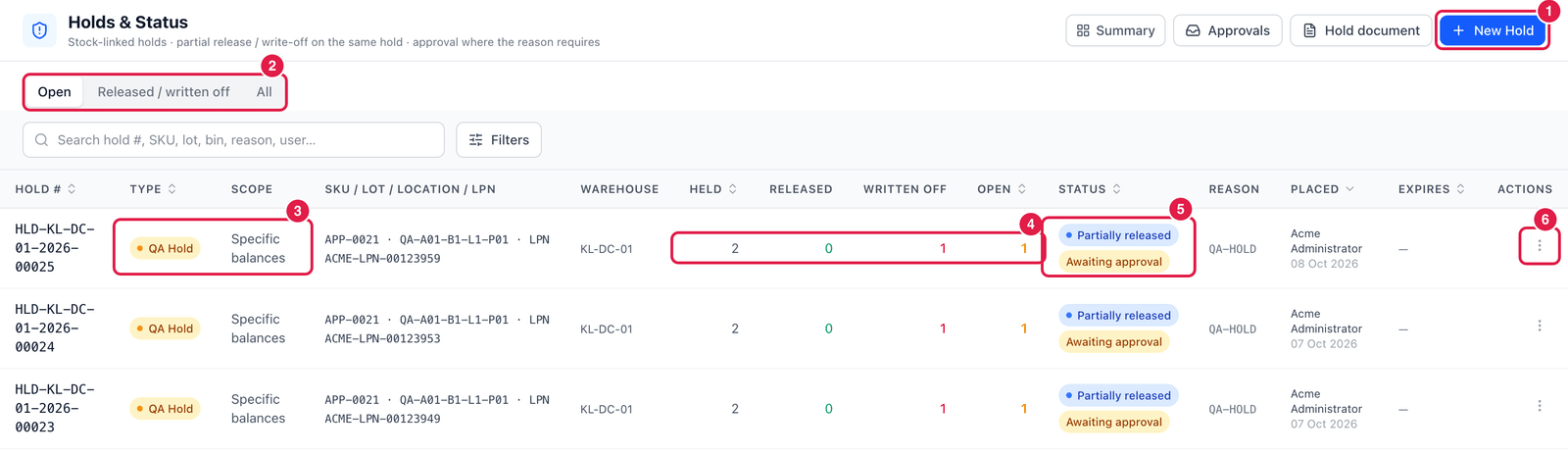
Task: Switch to the All tab
Action: pos(265,92)
